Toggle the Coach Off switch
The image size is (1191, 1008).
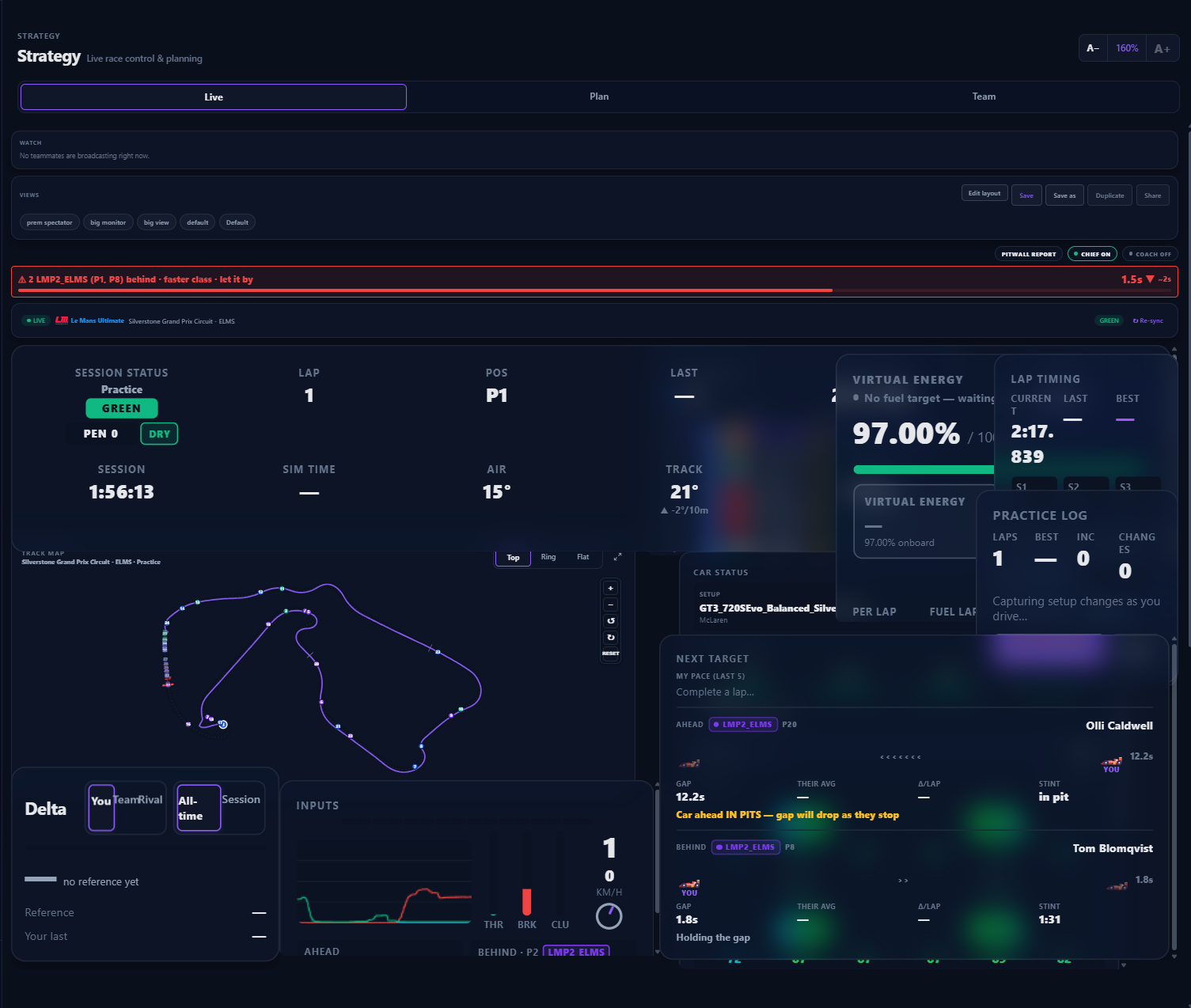1150,254
